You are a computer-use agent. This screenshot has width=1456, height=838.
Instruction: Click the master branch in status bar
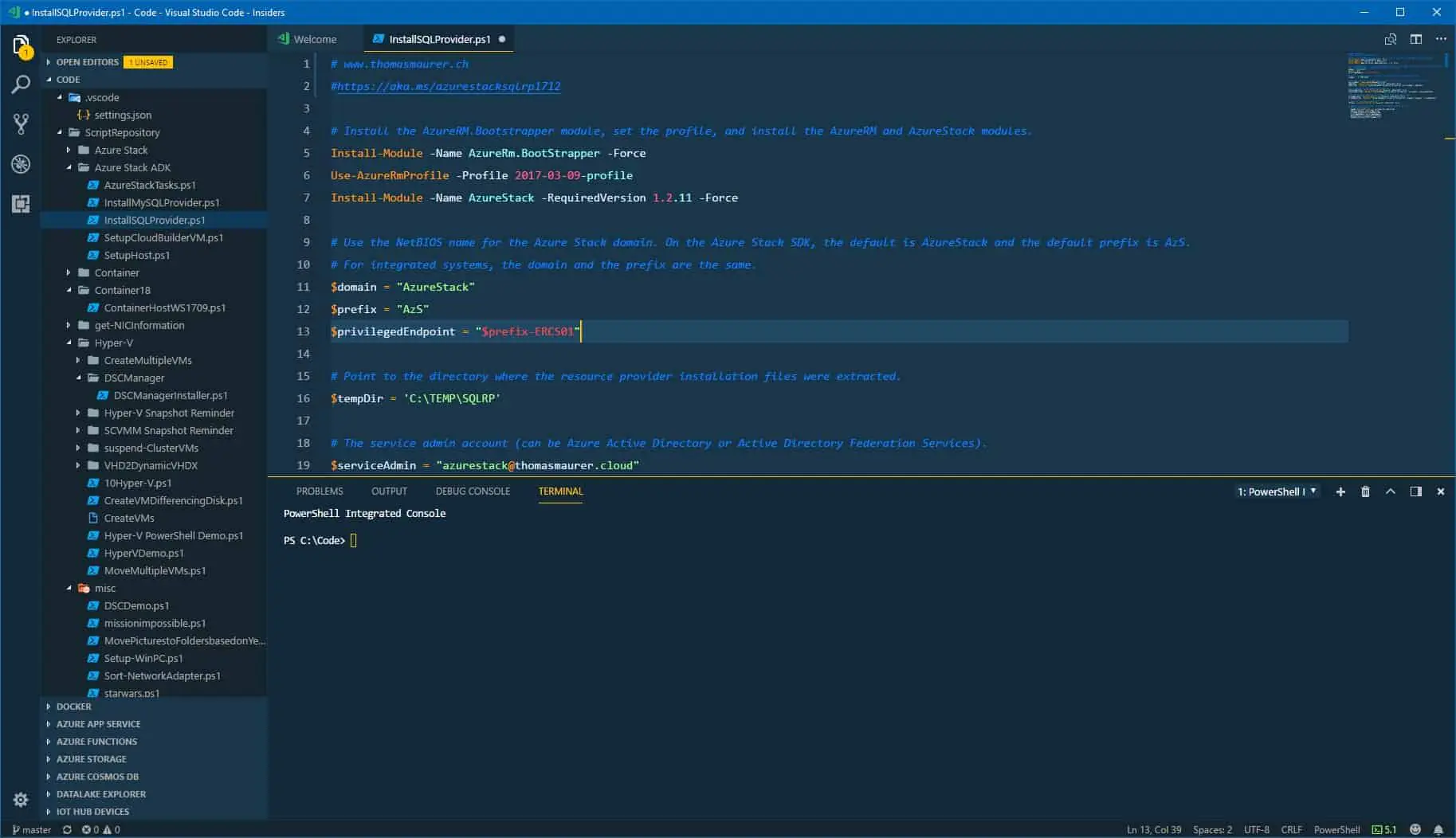pyautogui.click(x=32, y=829)
